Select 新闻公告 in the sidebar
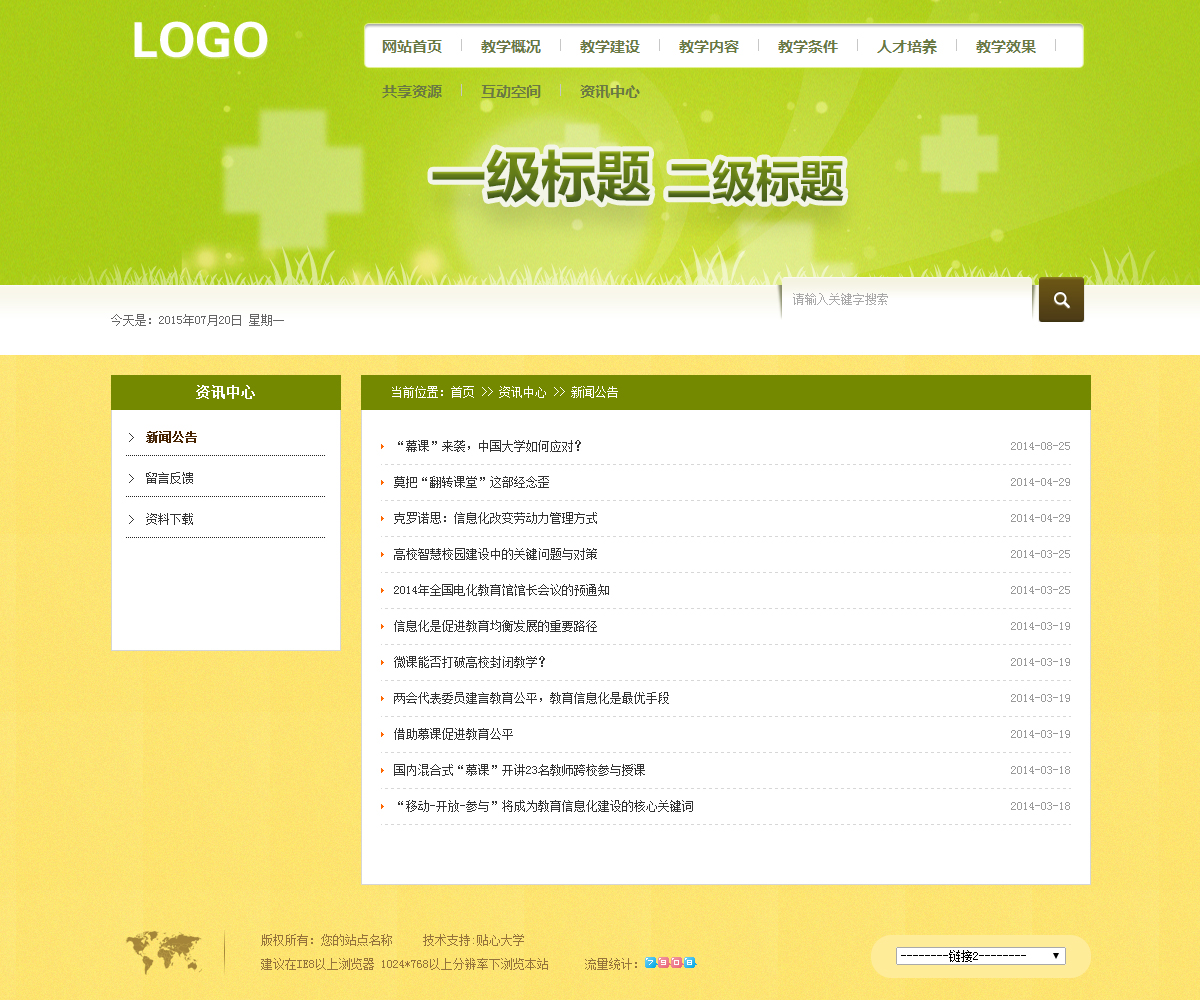This screenshot has height=1000, width=1200. tap(172, 438)
